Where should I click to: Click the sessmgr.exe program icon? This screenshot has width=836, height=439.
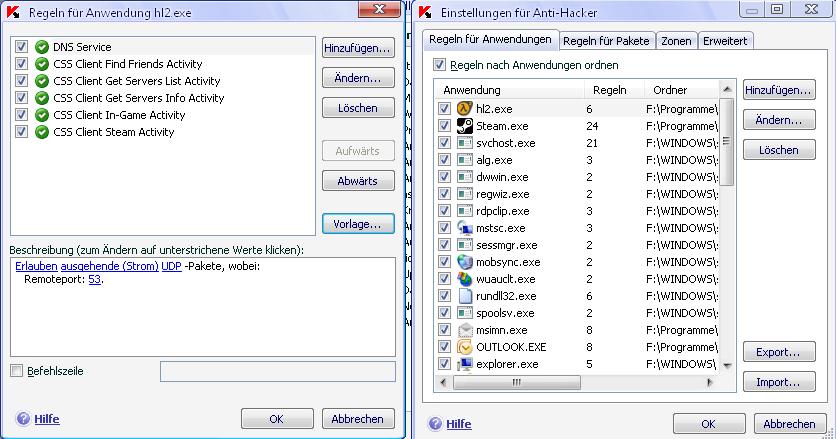[465, 245]
